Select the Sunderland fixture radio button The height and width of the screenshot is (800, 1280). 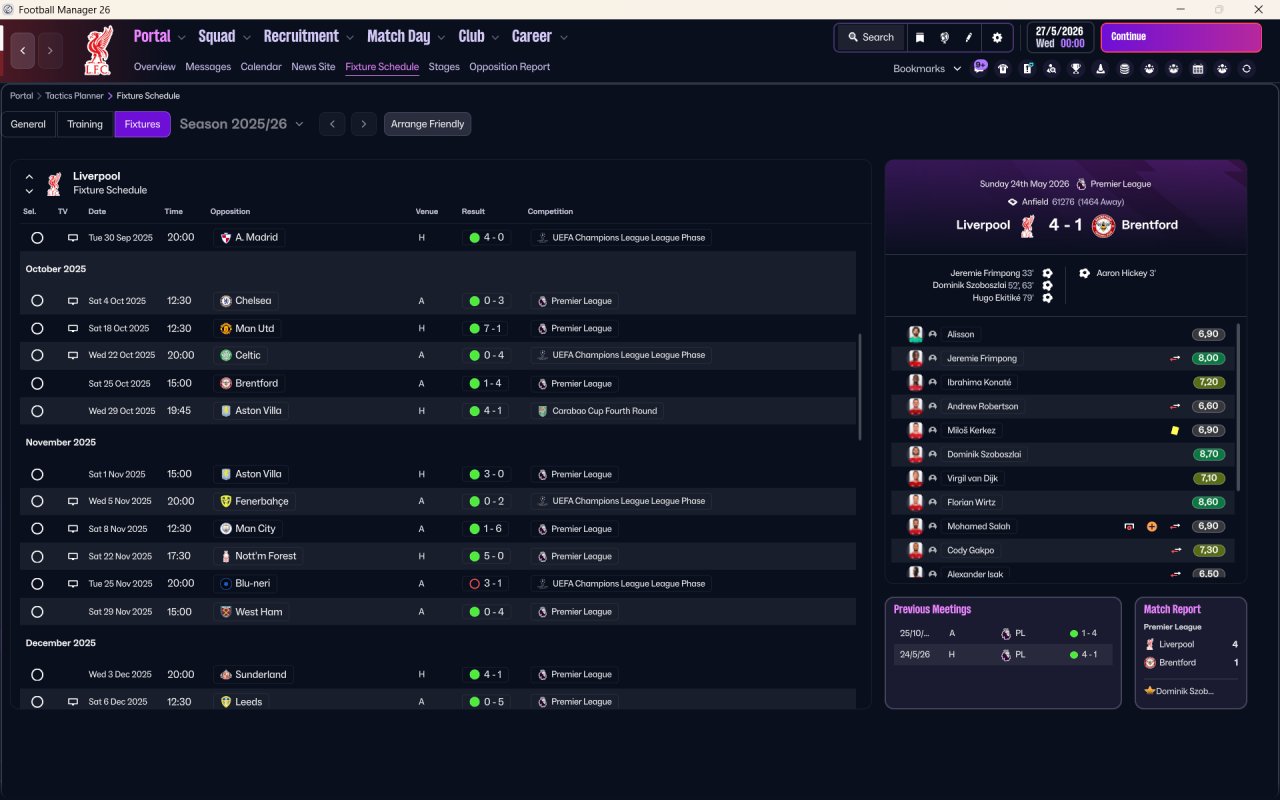pos(37,675)
